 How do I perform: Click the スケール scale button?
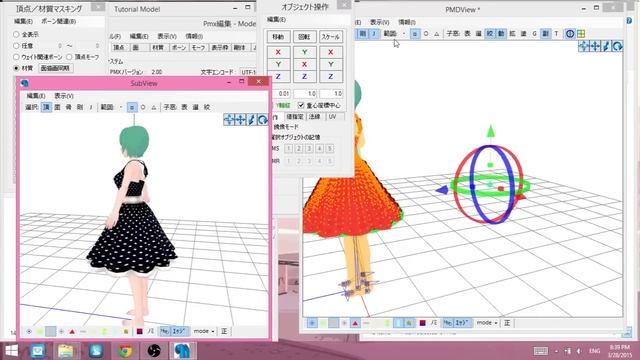click(331, 37)
